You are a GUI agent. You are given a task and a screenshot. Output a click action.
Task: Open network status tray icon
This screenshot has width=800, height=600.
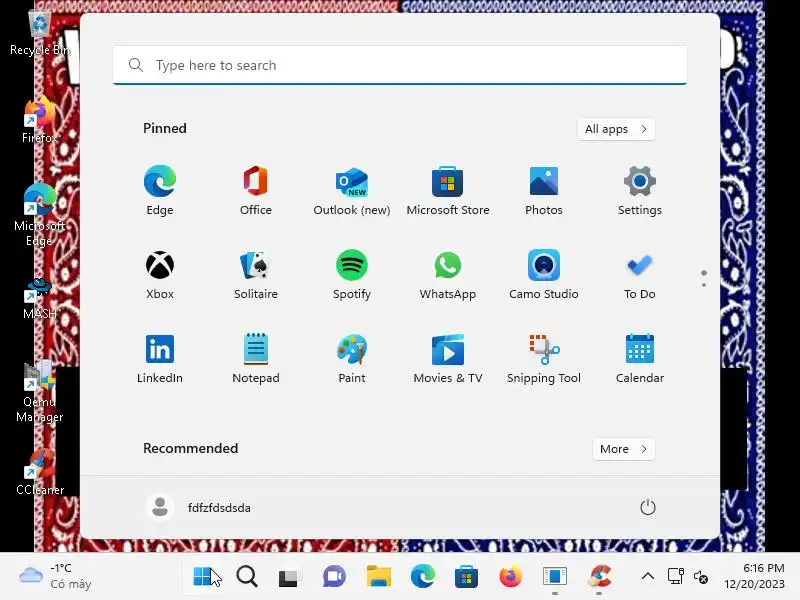[x=676, y=577]
